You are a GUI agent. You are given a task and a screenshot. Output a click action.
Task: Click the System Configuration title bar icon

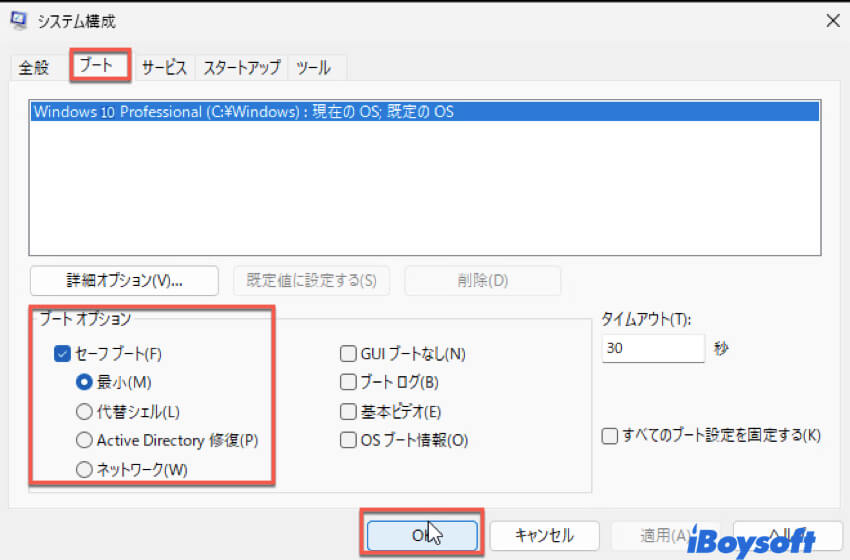click(x=18, y=21)
